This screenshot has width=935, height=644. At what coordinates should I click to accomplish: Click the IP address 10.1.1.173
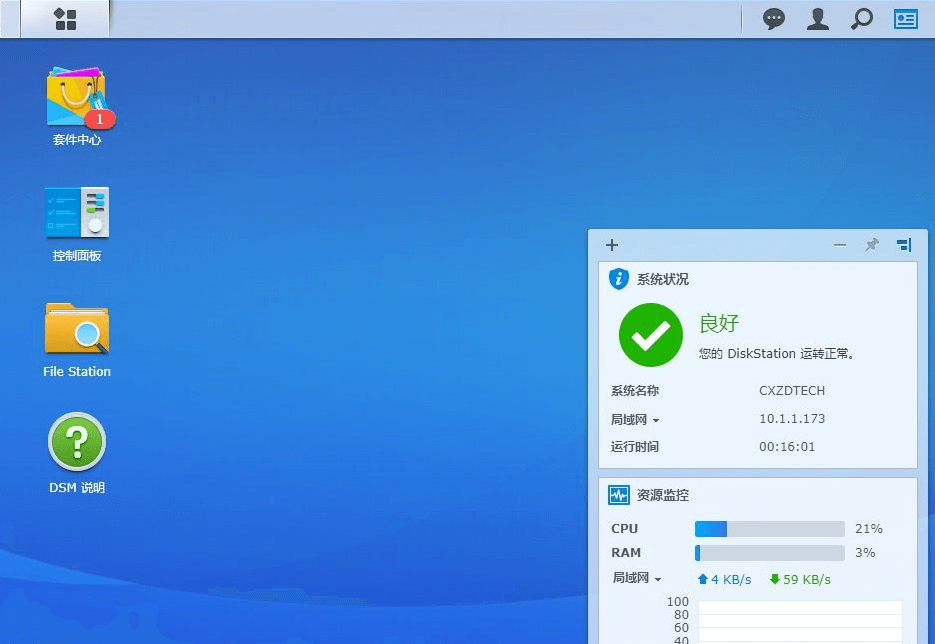[x=792, y=419]
